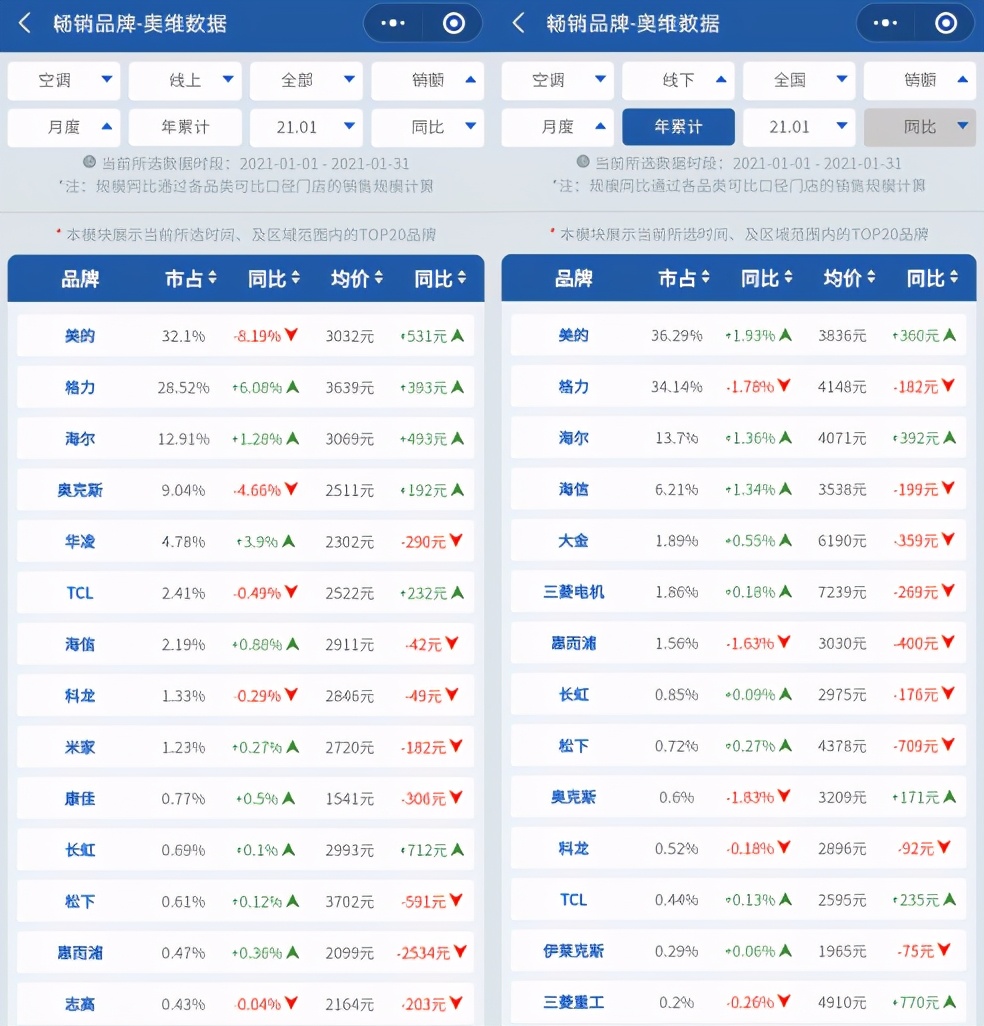The image size is (984, 1026).
Task: Toggle the greyed-out 同比 filter button
Action: tap(919, 127)
